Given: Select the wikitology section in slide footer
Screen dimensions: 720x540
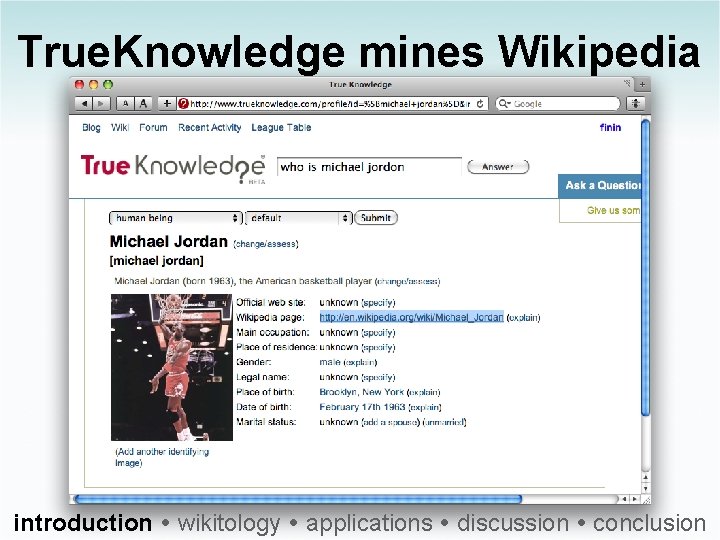Looking at the screenshot, I should 229,523.
